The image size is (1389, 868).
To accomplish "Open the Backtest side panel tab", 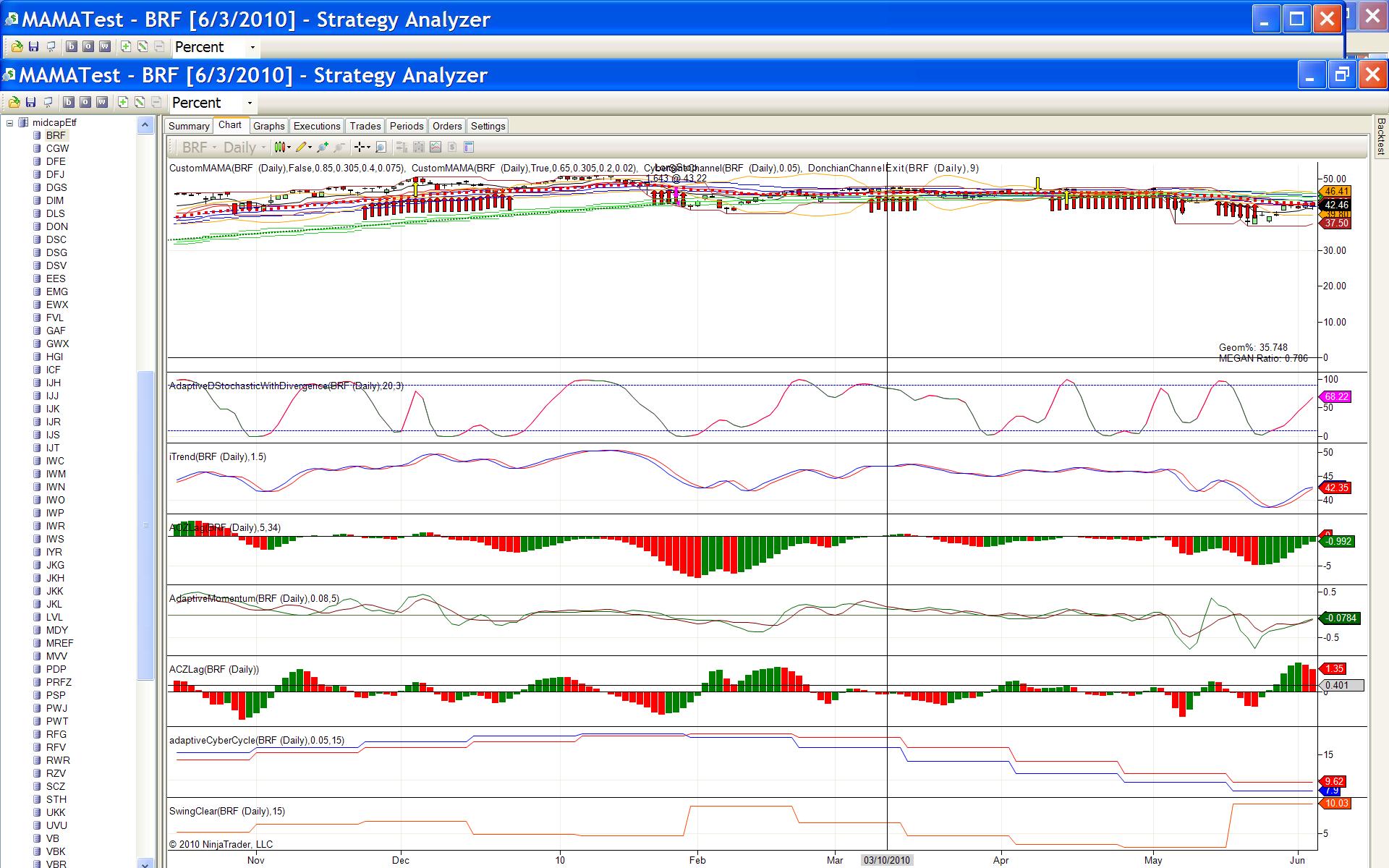I will (x=1380, y=137).
